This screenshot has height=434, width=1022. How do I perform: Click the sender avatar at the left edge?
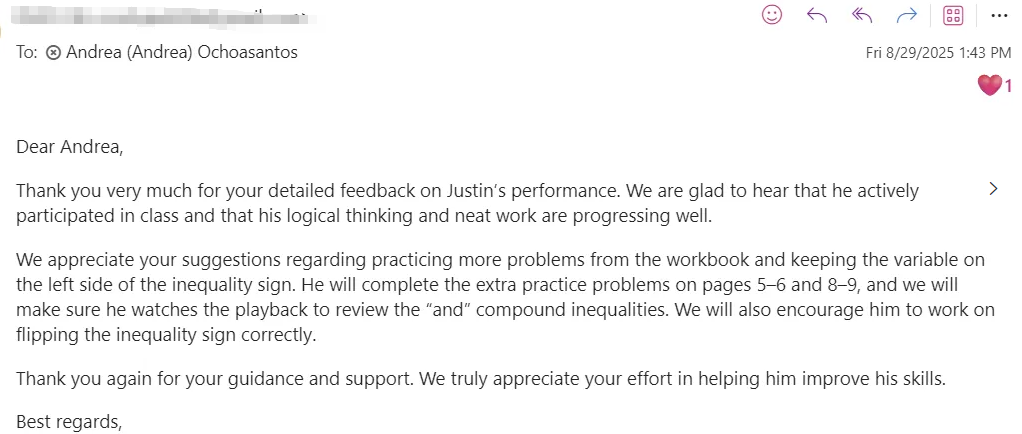tap(1, 29)
